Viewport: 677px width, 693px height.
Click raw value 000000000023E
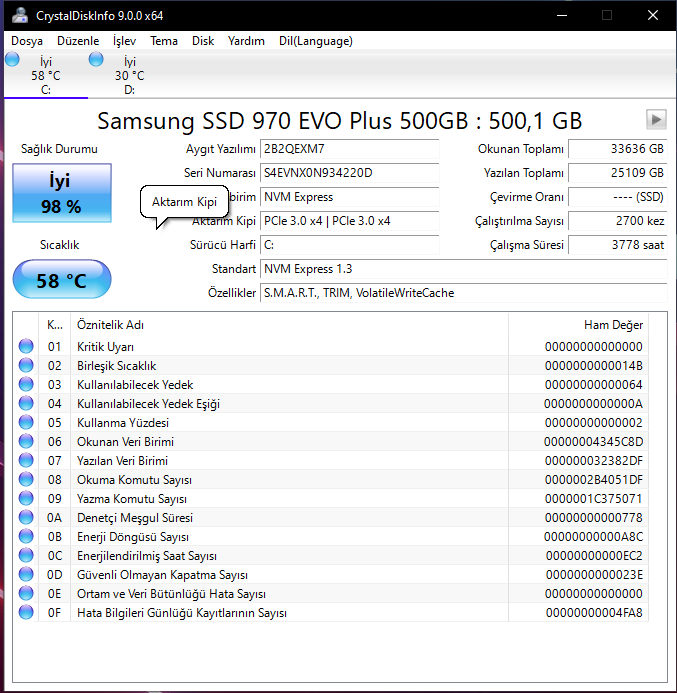(594, 575)
